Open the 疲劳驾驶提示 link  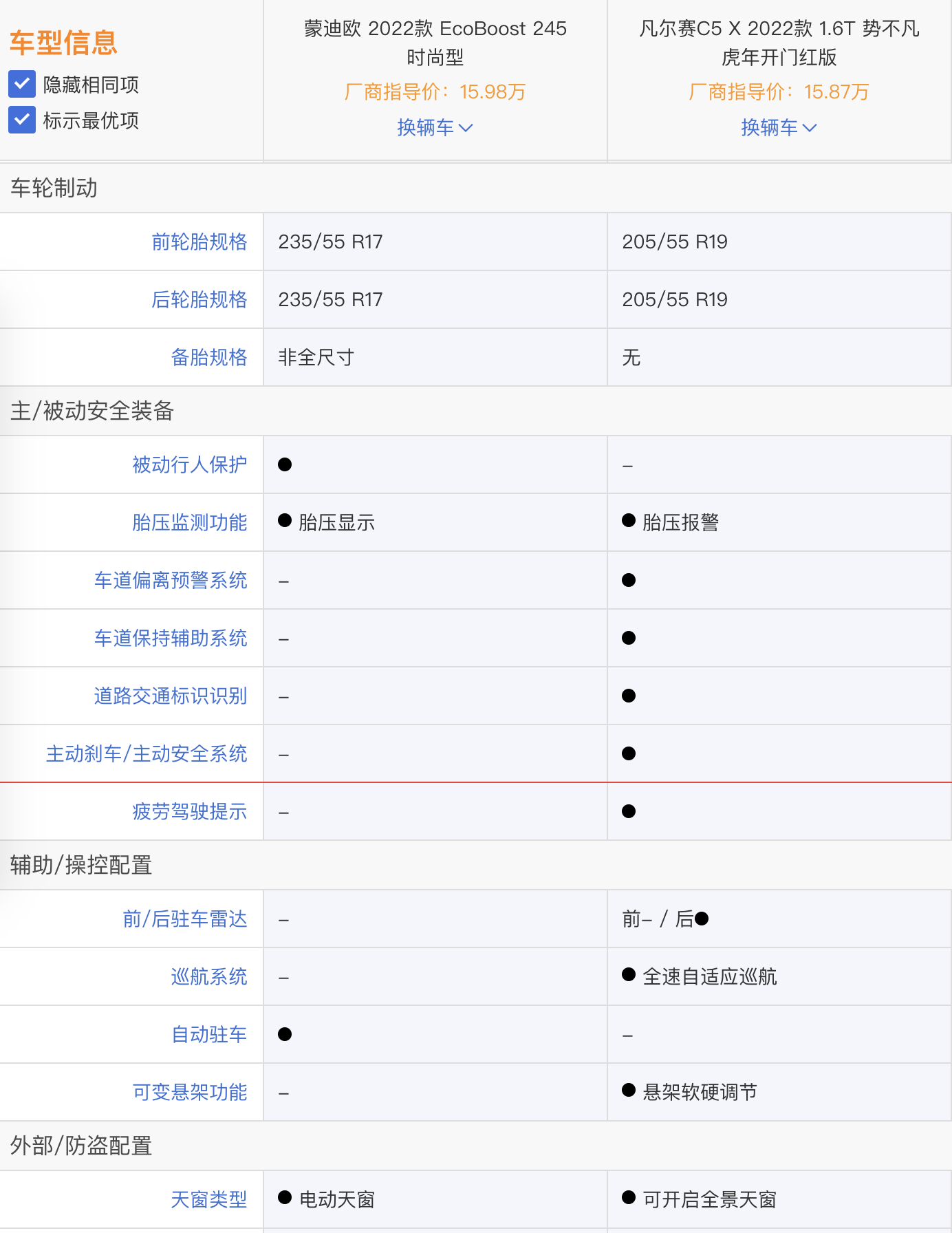click(x=190, y=811)
